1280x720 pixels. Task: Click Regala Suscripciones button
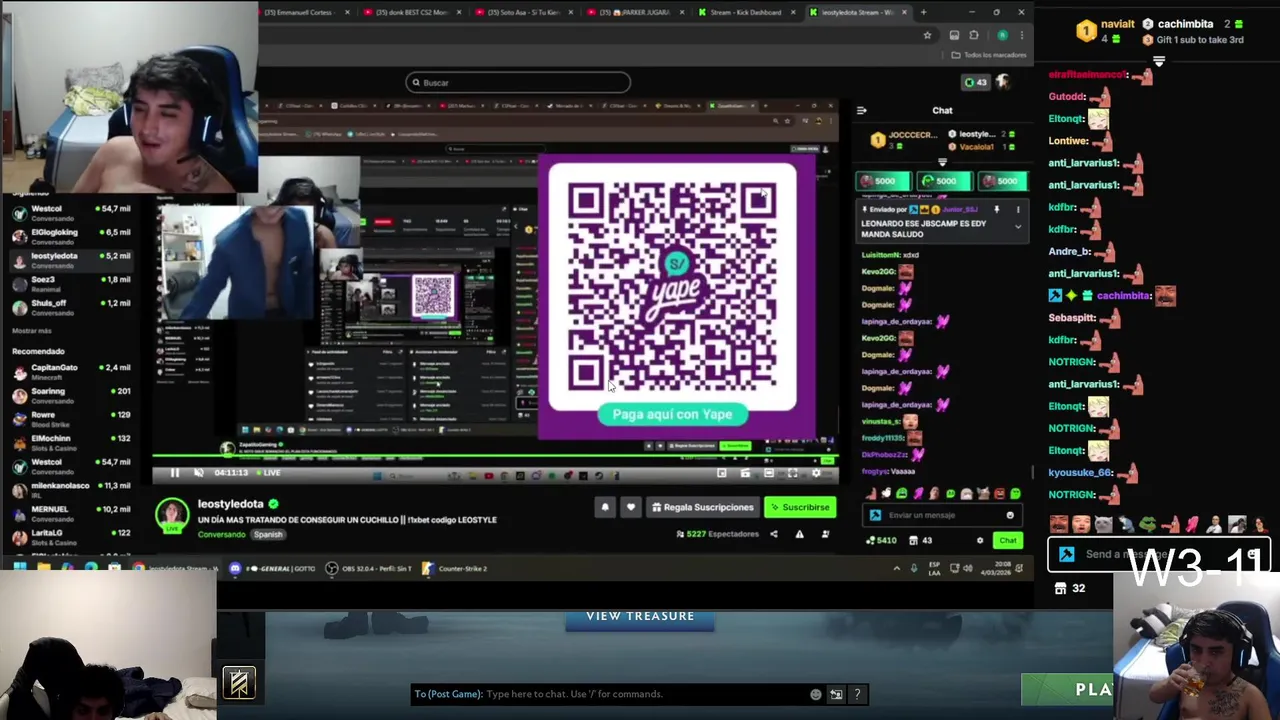(x=702, y=507)
